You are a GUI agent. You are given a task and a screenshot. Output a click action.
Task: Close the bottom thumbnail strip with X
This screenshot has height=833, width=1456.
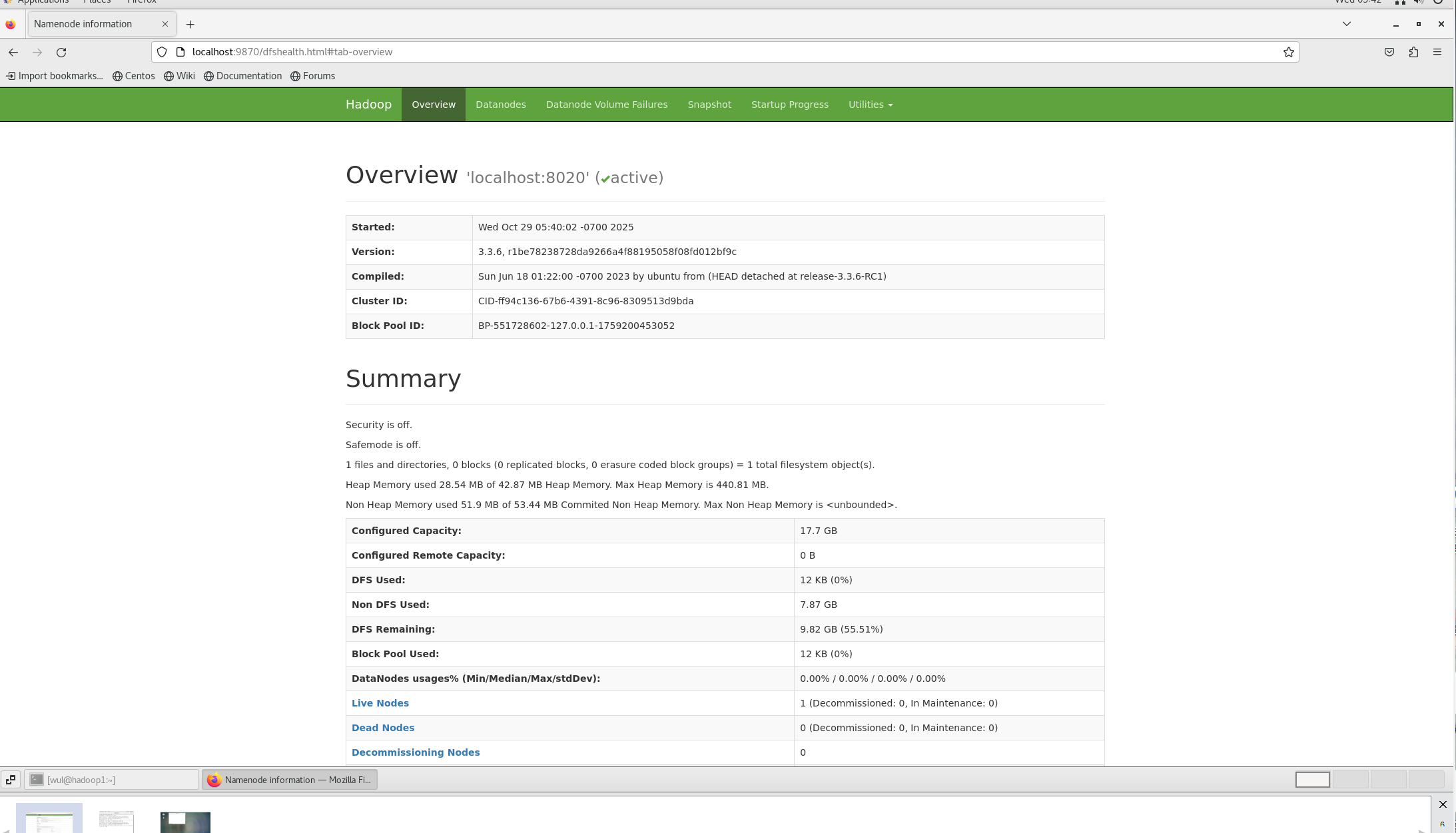(x=1443, y=804)
